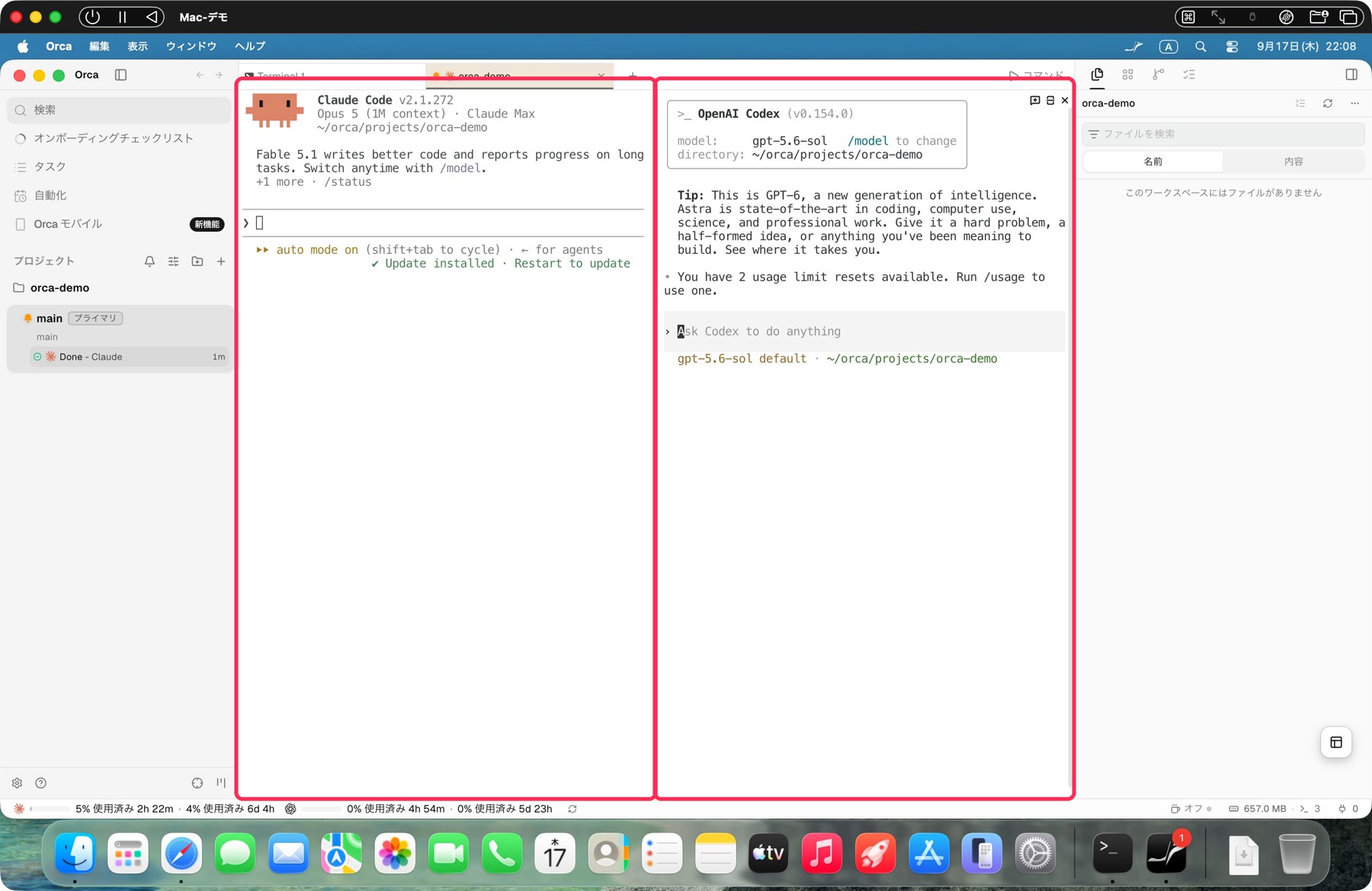
Task: Close the Codex pane
Action: pos(1065,101)
